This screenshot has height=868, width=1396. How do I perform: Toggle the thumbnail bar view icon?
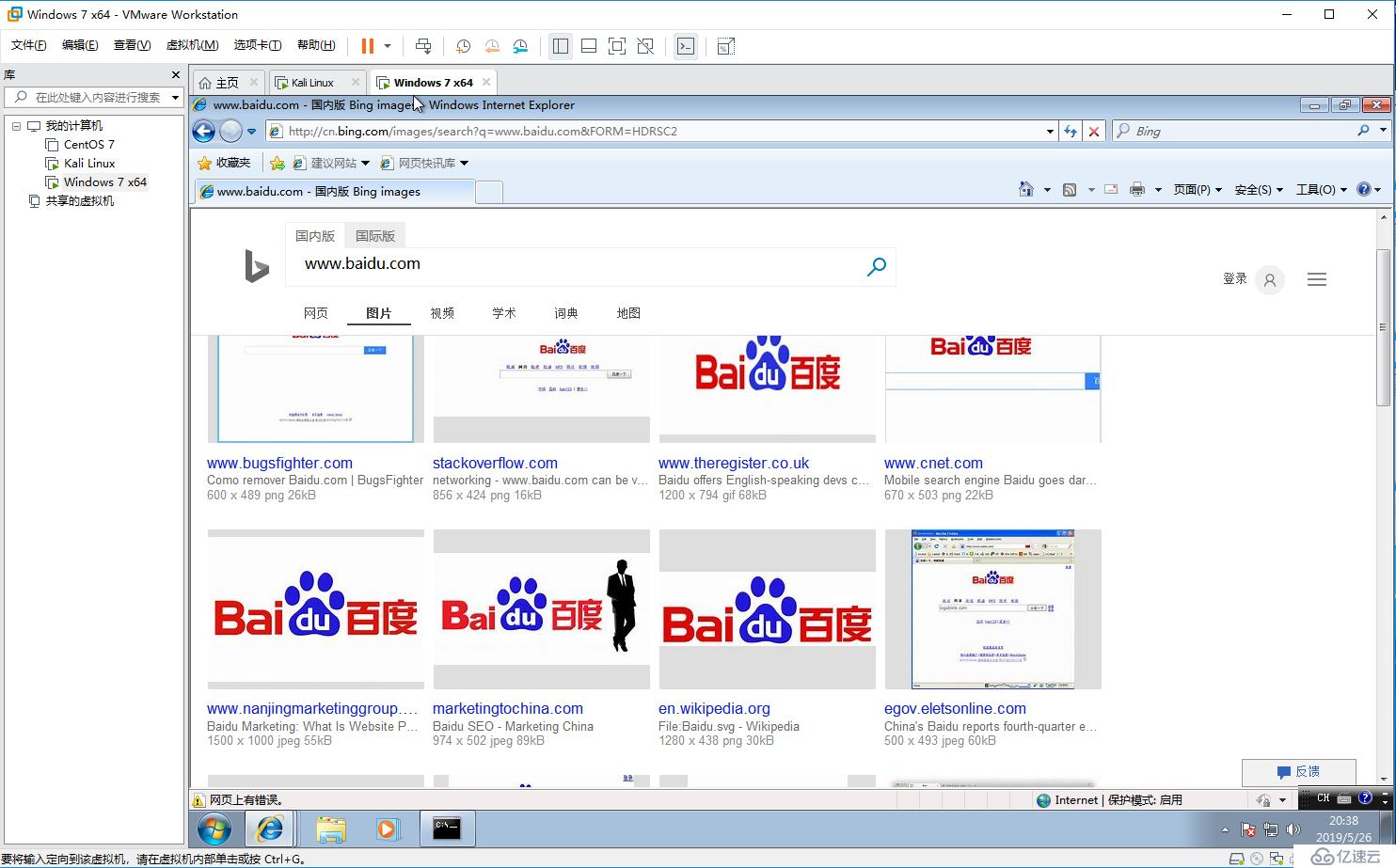click(x=589, y=46)
